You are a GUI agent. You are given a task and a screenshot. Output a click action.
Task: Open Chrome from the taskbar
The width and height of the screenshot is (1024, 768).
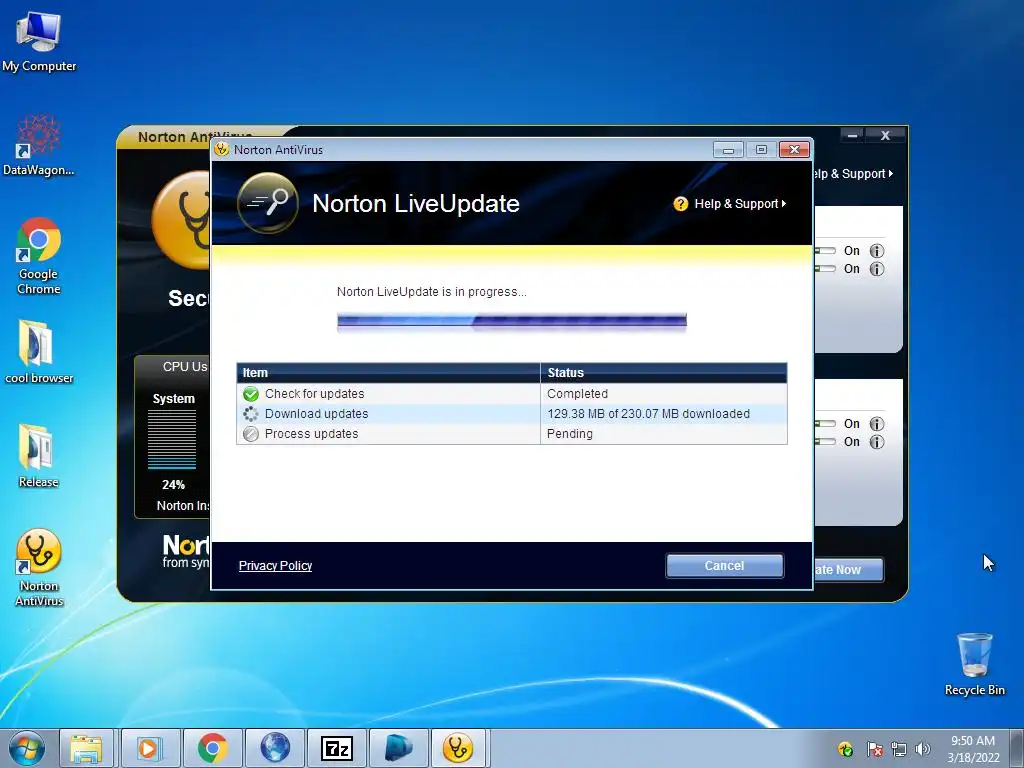212,748
